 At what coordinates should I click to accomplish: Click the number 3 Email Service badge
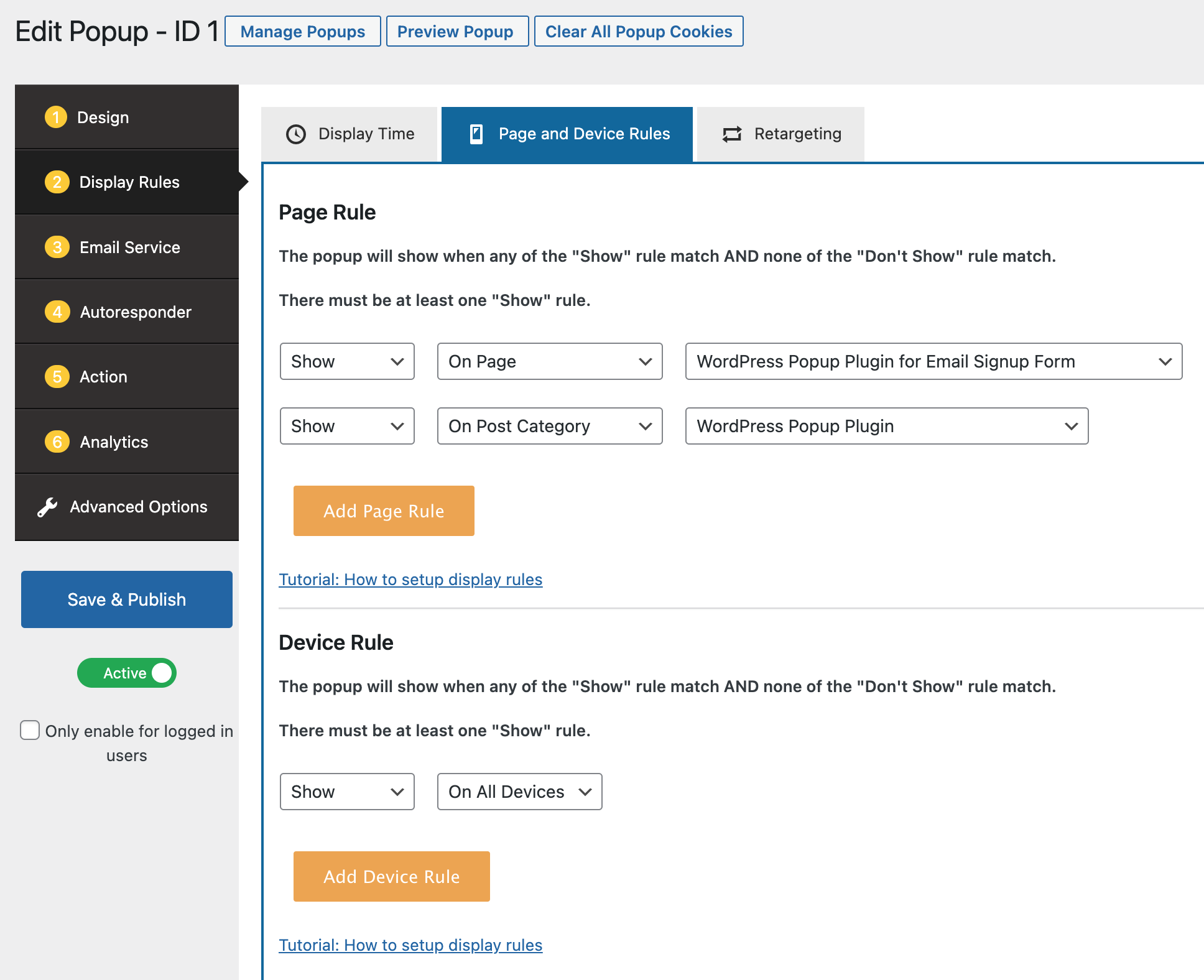[57, 247]
